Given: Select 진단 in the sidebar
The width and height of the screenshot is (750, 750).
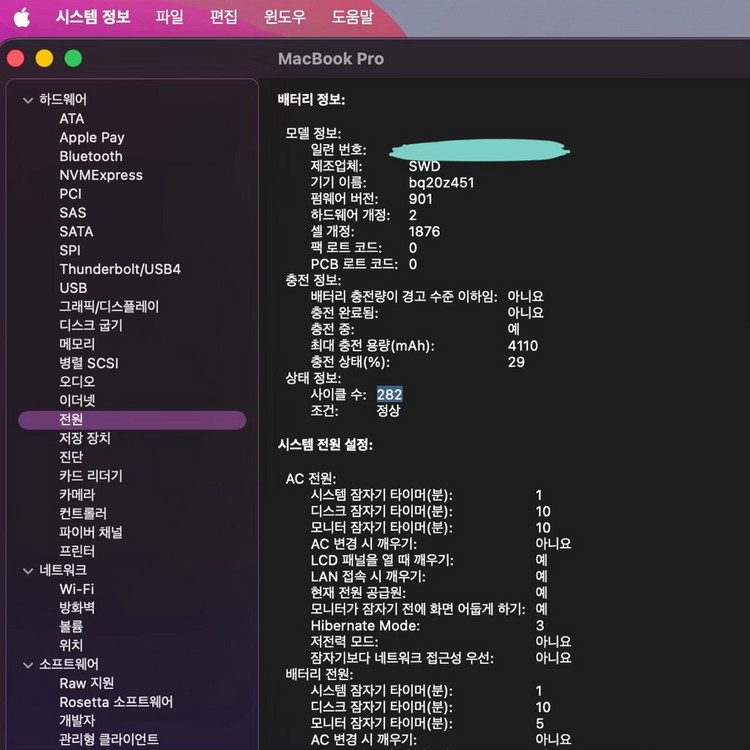Looking at the screenshot, I should point(71,457).
